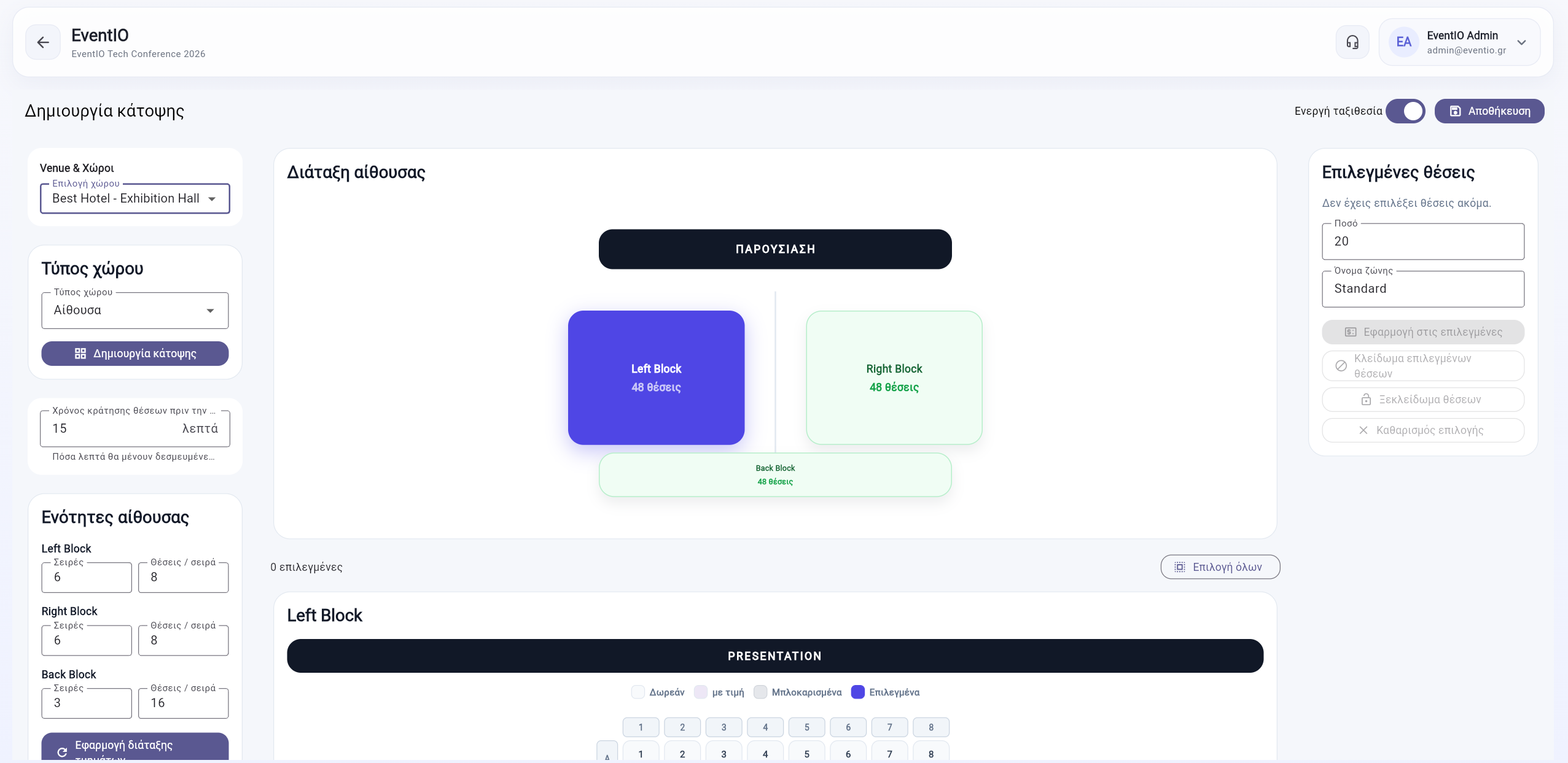Click the με τιμή legend swatch
1568x763 pixels.
click(701, 692)
